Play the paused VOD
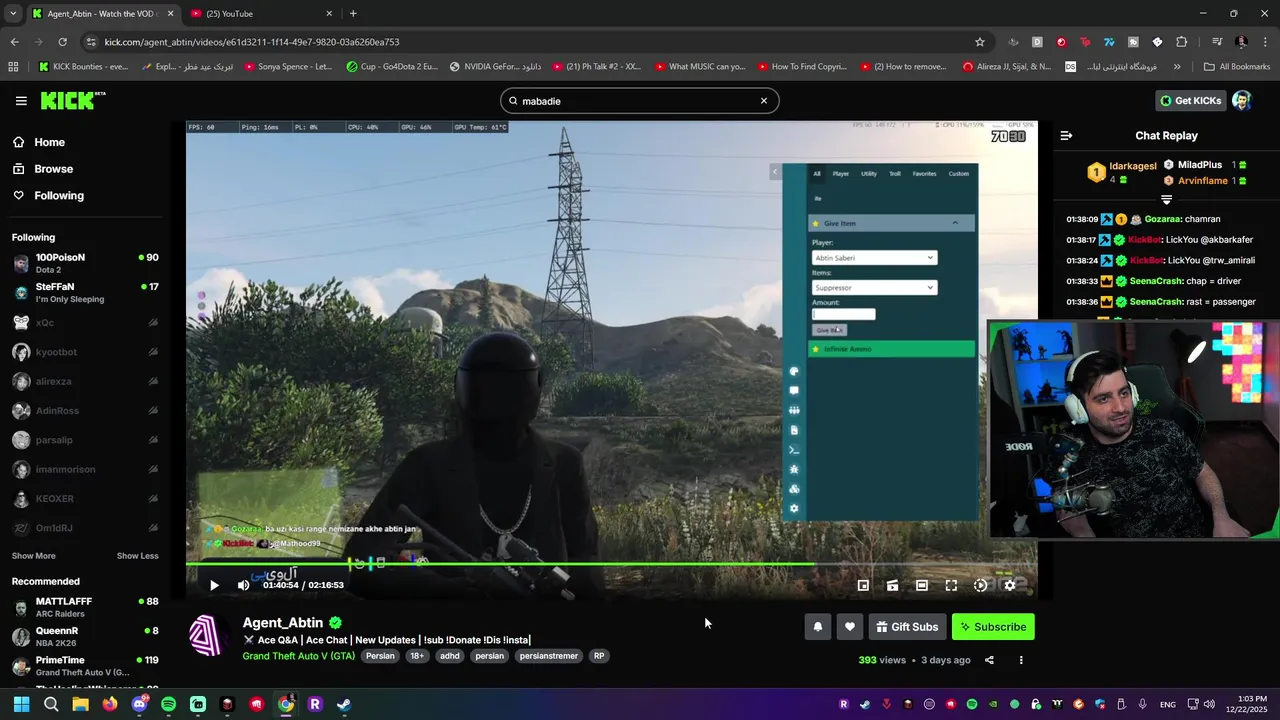 tap(213, 585)
